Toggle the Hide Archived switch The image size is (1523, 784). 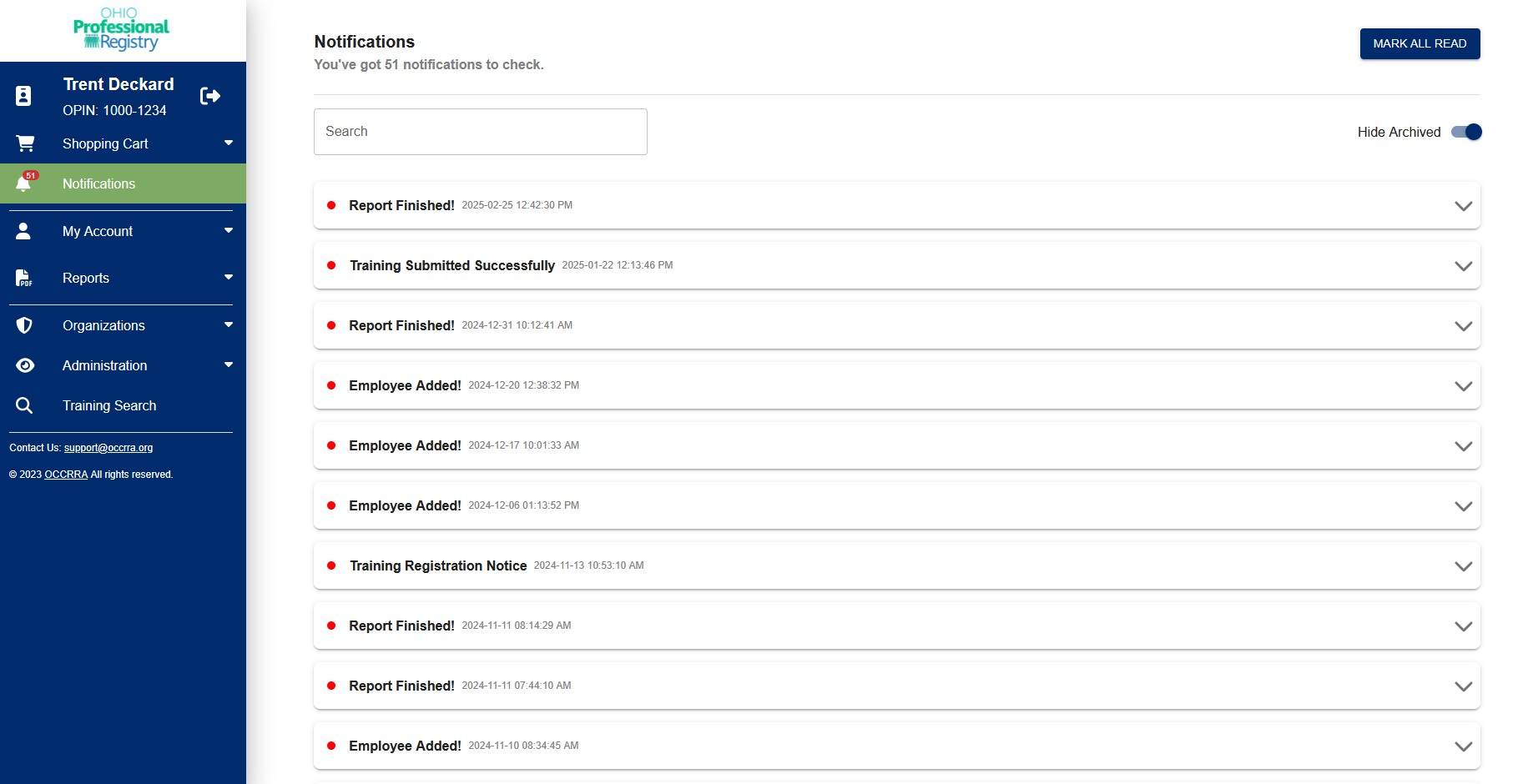[1466, 132]
